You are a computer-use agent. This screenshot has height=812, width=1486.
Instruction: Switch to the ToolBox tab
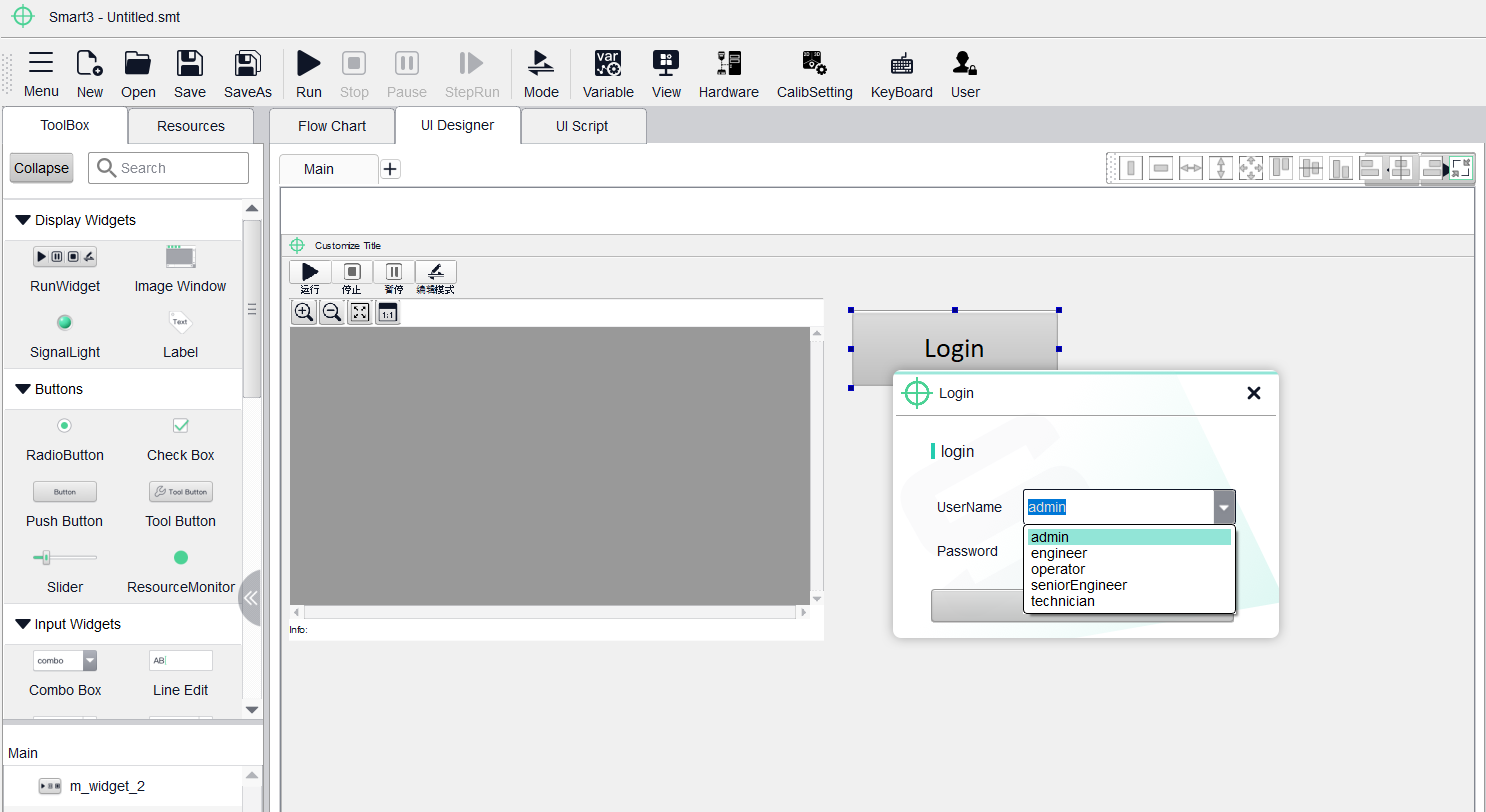click(x=65, y=125)
